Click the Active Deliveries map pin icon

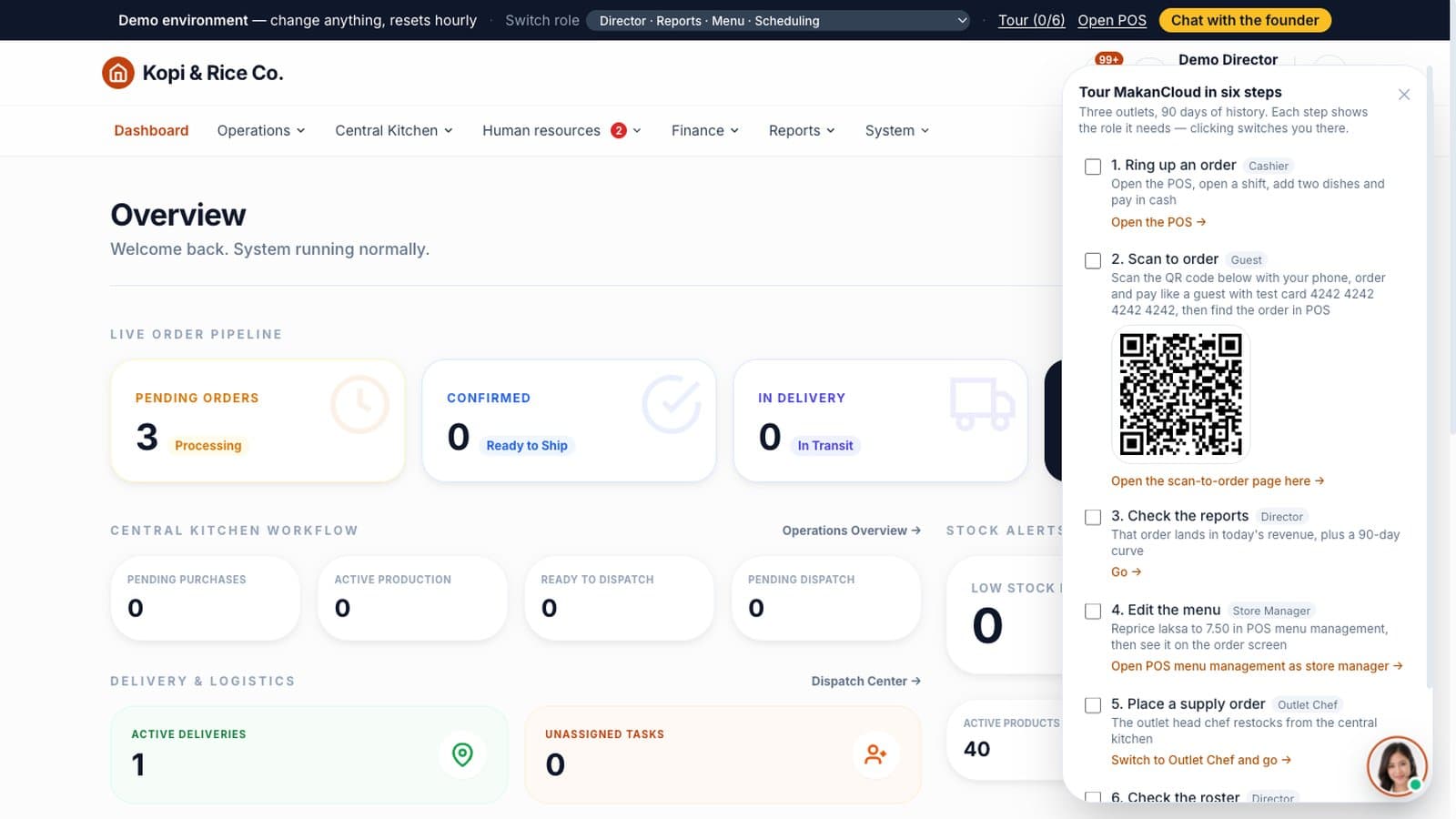(462, 754)
